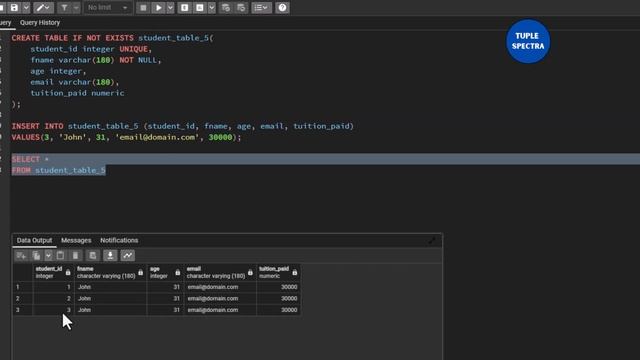Open the Messages tab
The width and height of the screenshot is (640, 360).
coord(76,240)
